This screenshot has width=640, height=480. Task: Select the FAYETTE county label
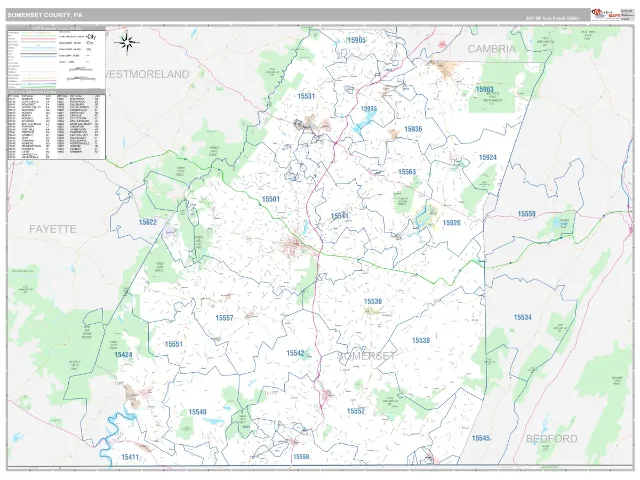coord(53,229)
